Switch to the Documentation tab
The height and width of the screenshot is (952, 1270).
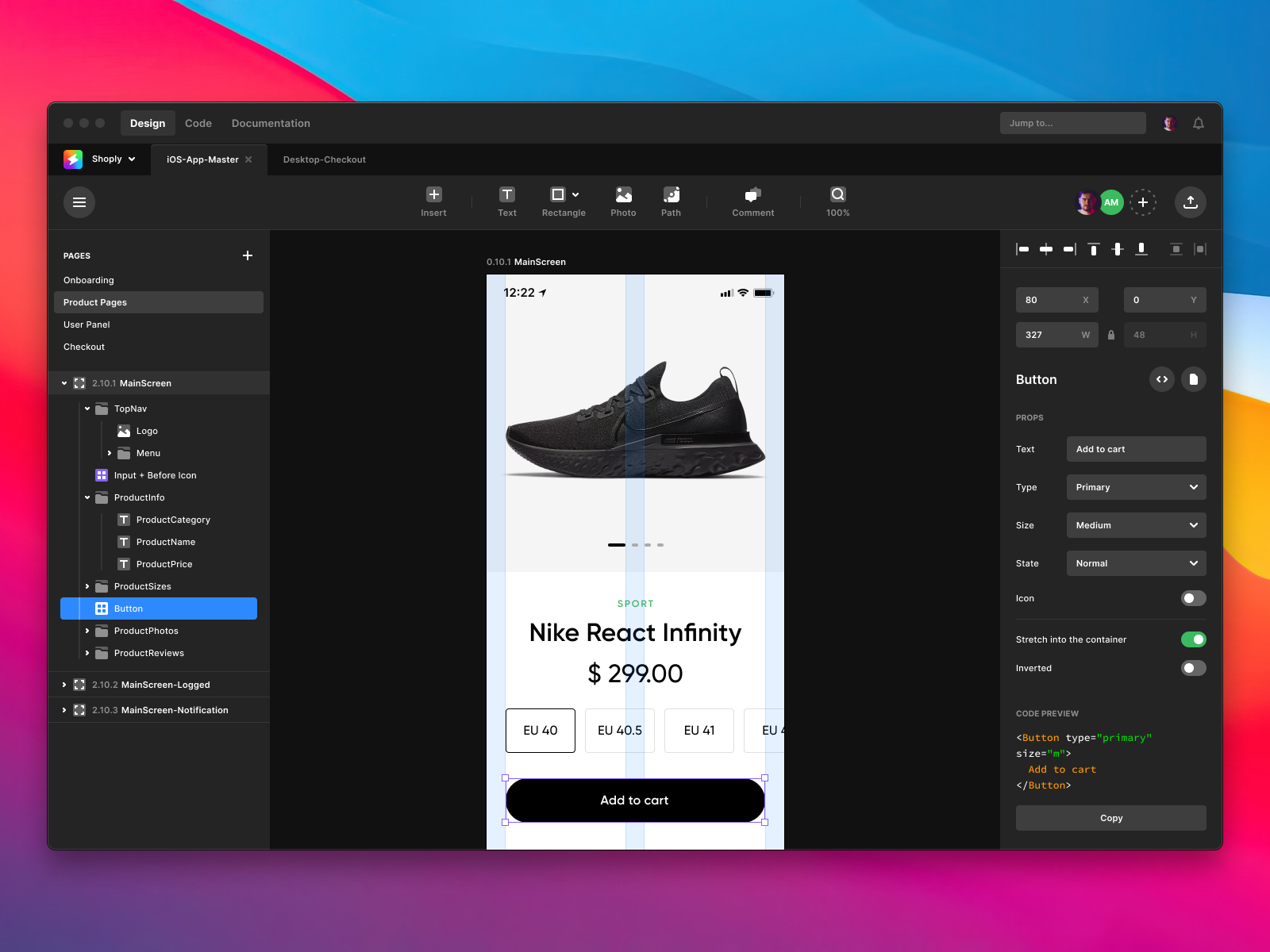click(271, 123)
